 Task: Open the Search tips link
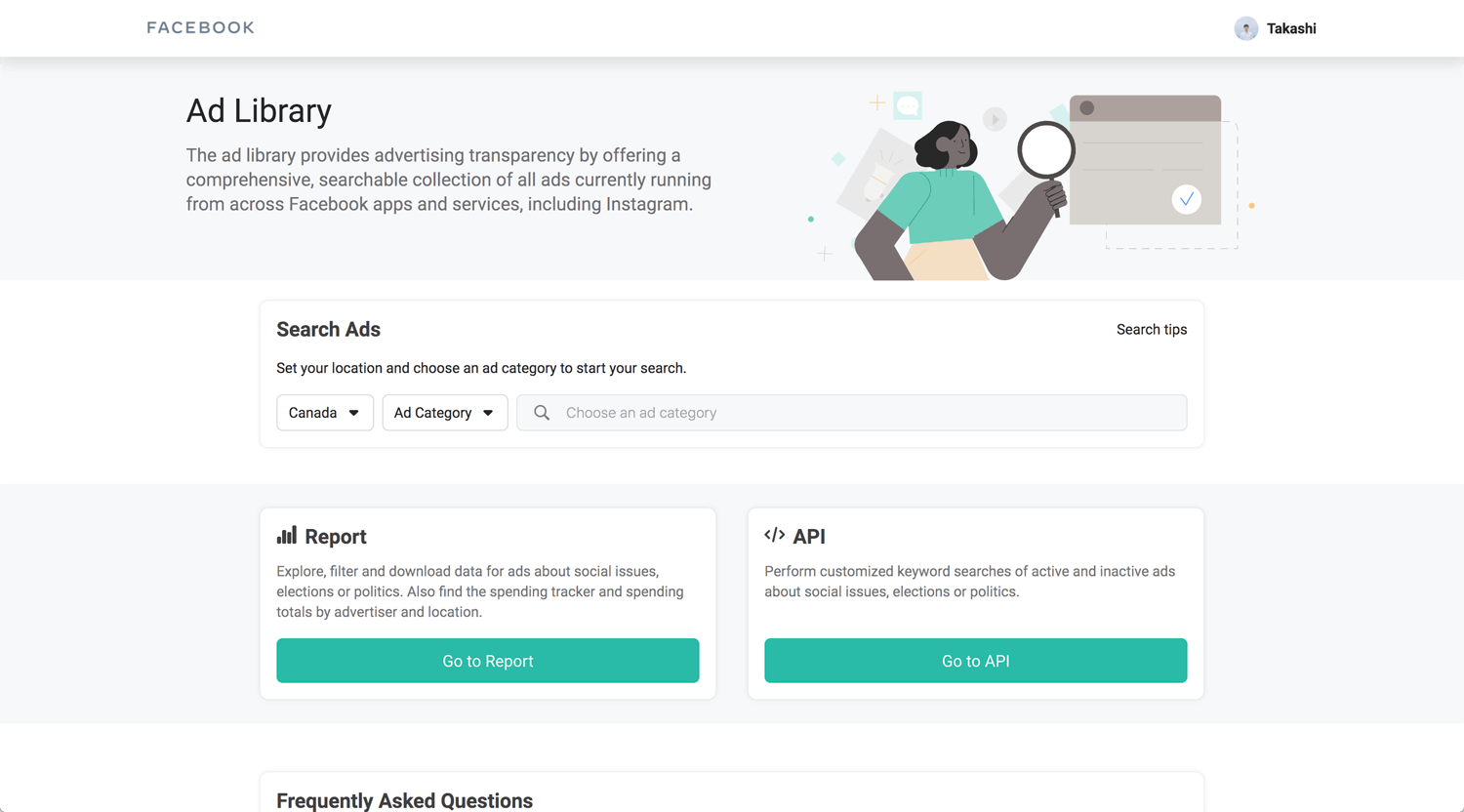click(x=1152, y=329)
